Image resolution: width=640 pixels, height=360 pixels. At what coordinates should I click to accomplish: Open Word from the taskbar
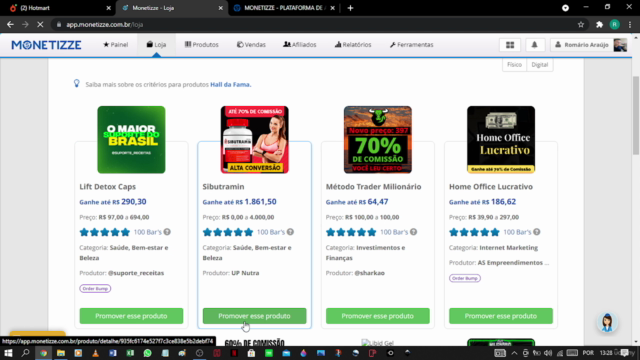pyautogui.click(x=113, y=353)
